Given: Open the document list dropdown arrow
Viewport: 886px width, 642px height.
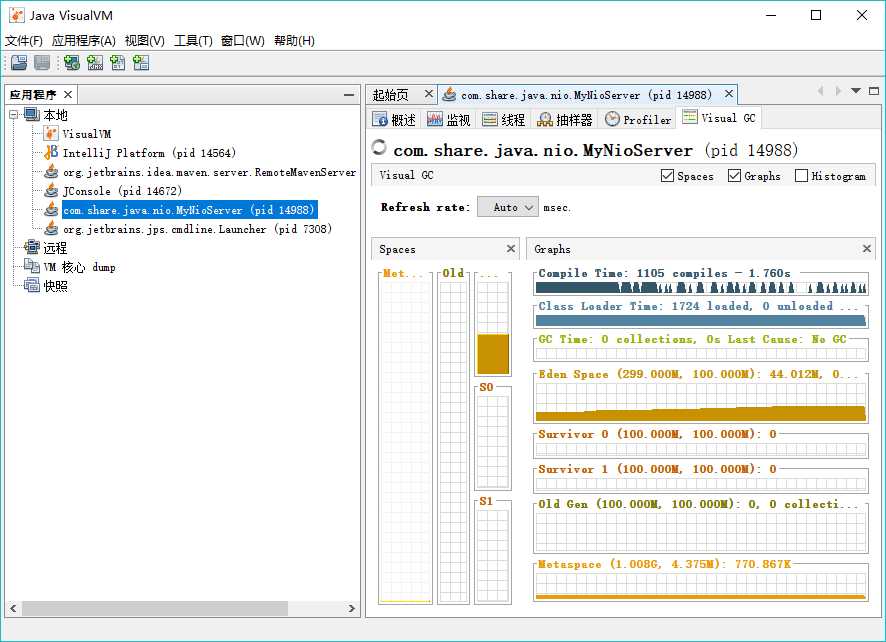Looking at the screenshot, I should pos(856,92).
